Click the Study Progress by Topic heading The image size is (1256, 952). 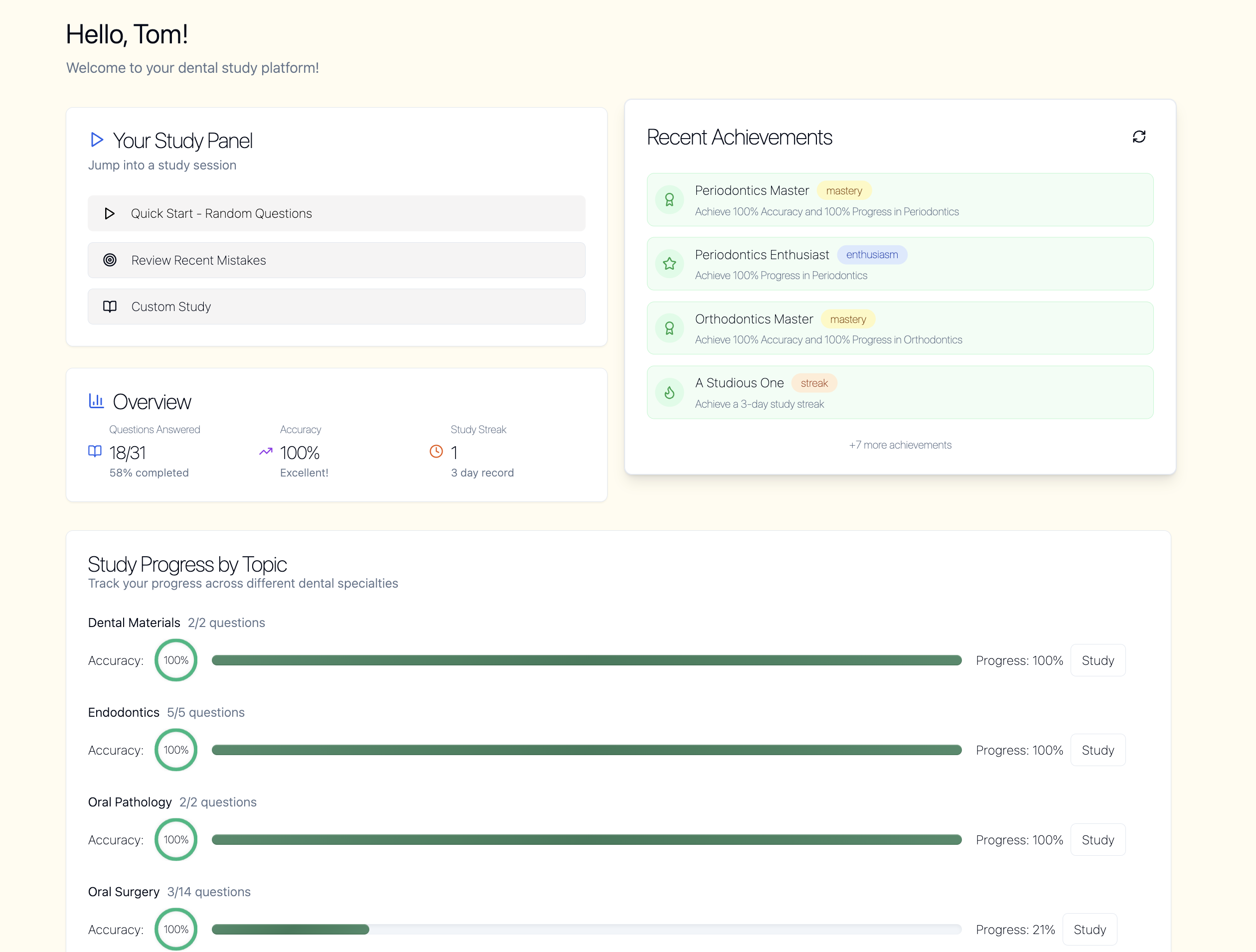187,564
